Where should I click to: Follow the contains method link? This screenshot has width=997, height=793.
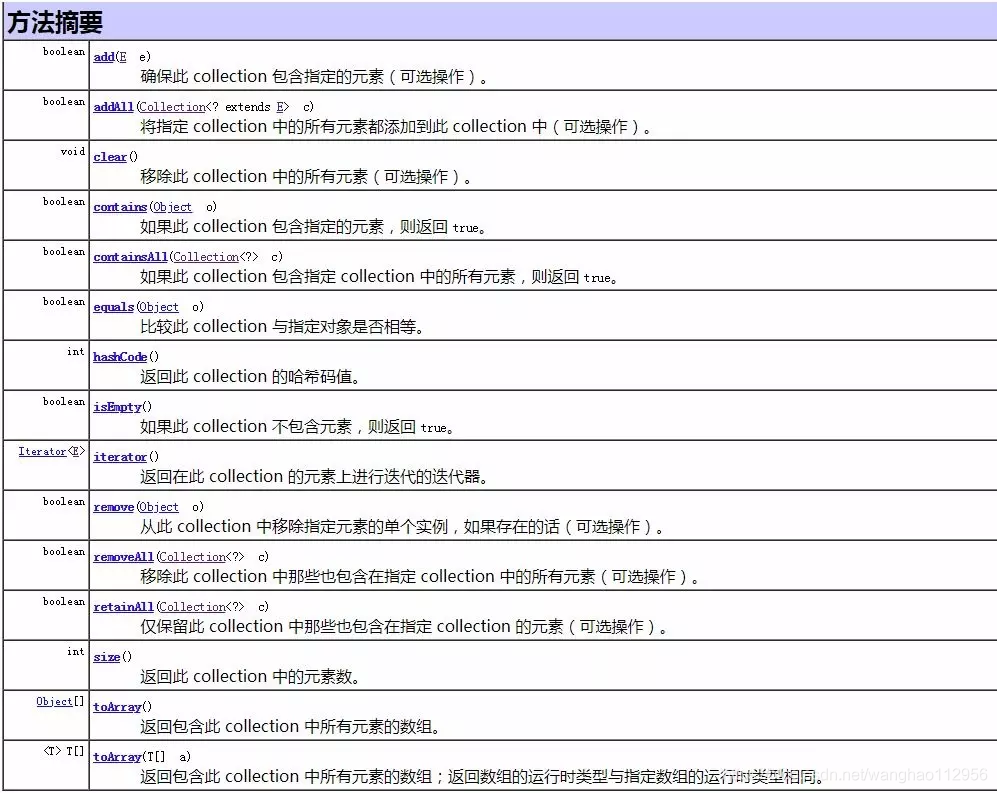click(x=119, y=207)
